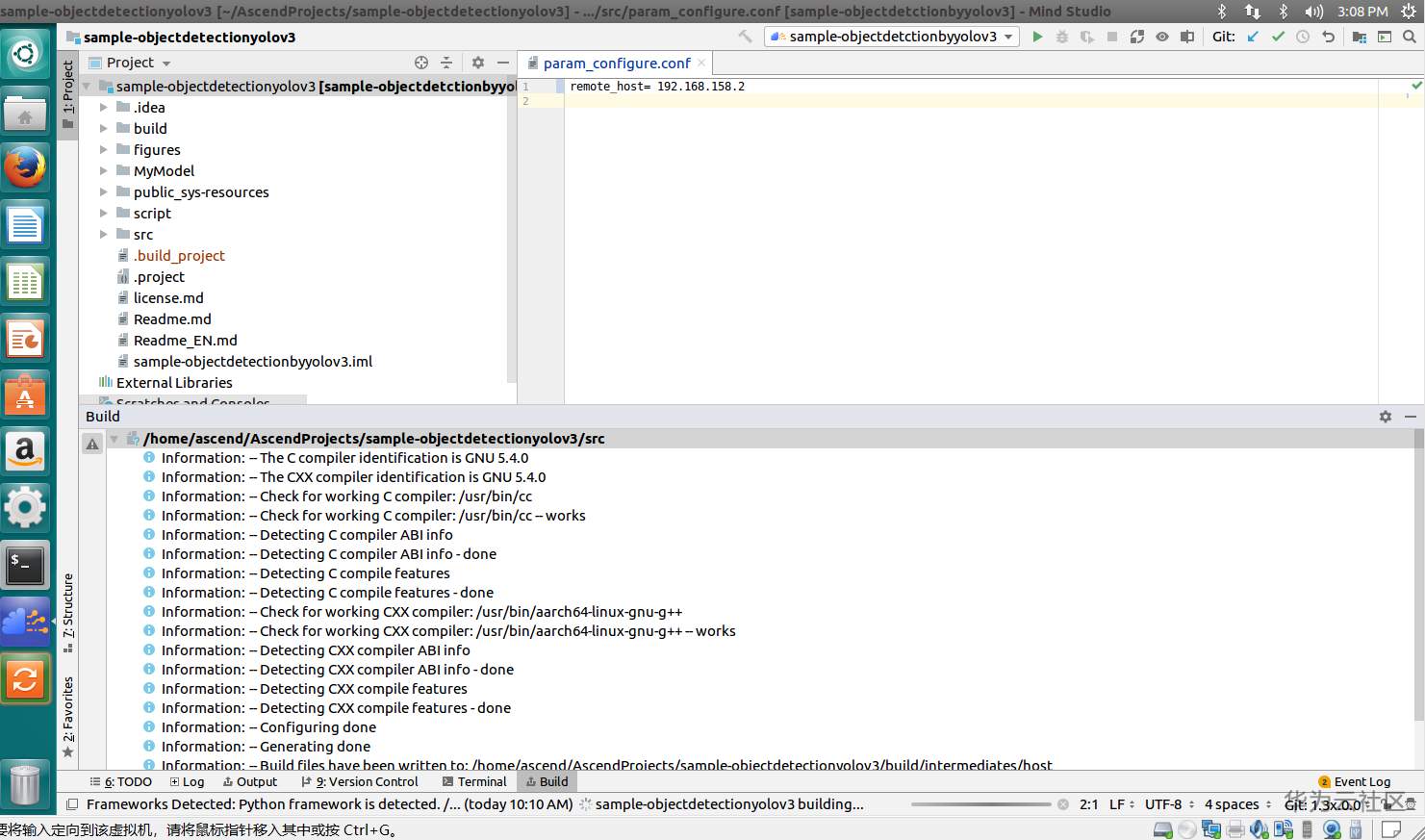
Task: Revert changes with the Git rollback arrow
Action: coord(1328,37)
